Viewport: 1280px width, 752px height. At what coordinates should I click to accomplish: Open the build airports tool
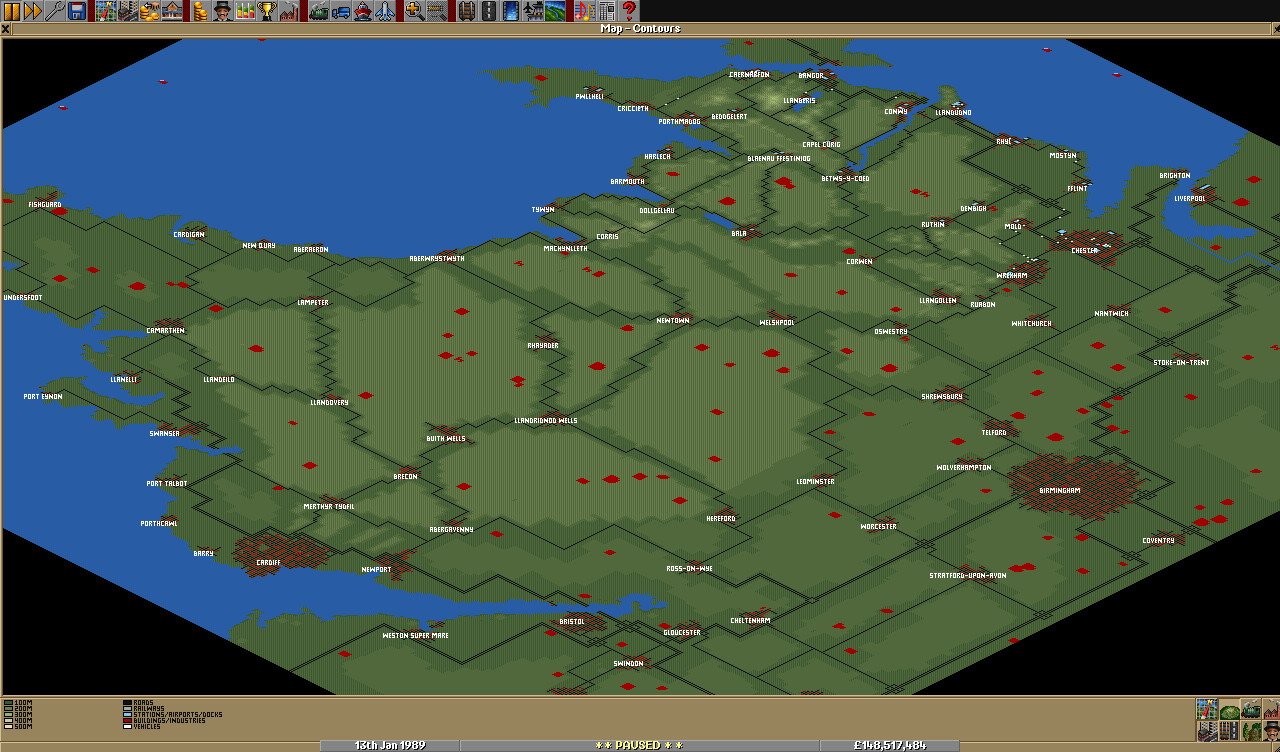pyautogui.click(x=532, y=11)
